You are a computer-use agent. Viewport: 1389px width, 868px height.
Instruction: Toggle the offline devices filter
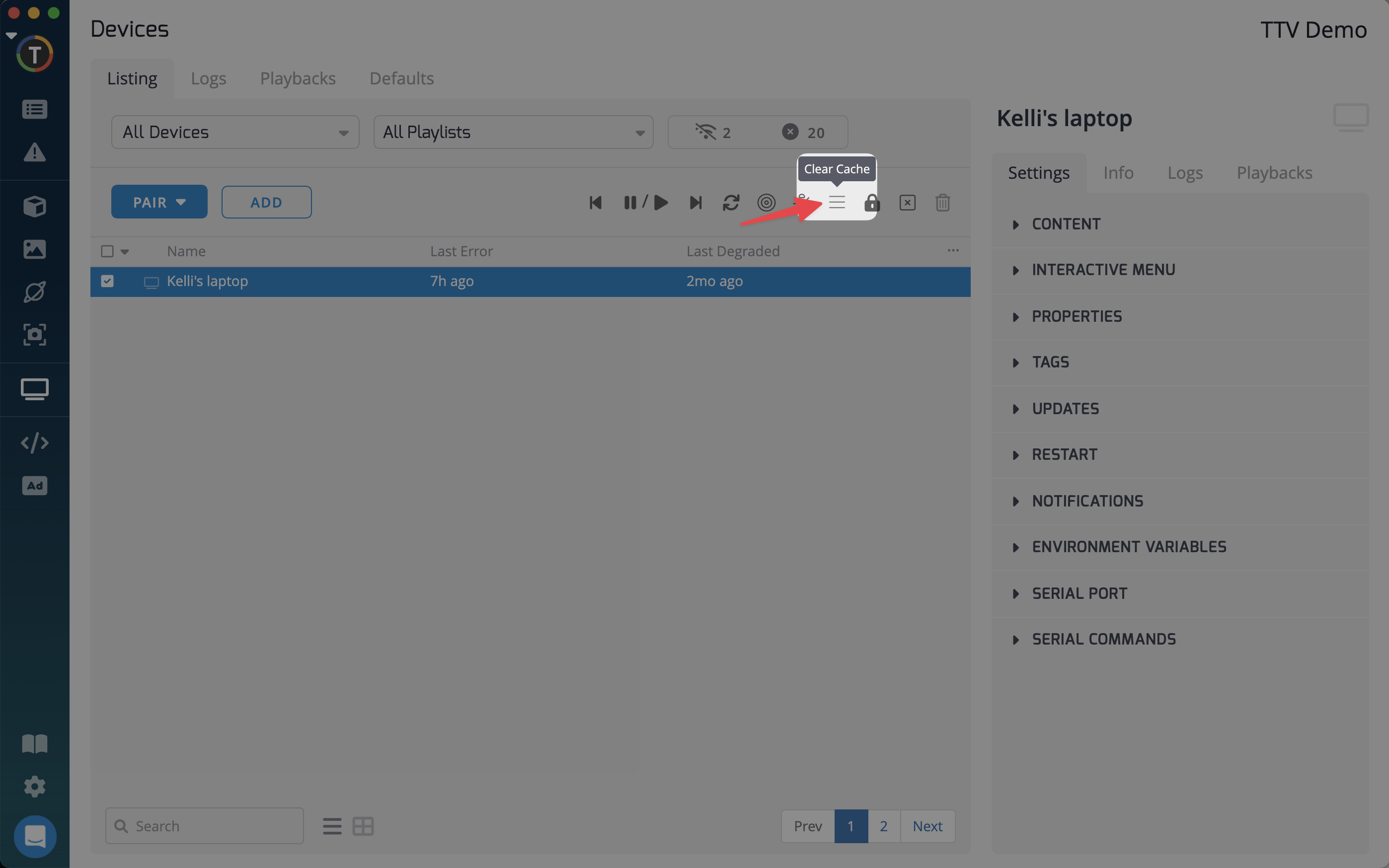point(712,133)
